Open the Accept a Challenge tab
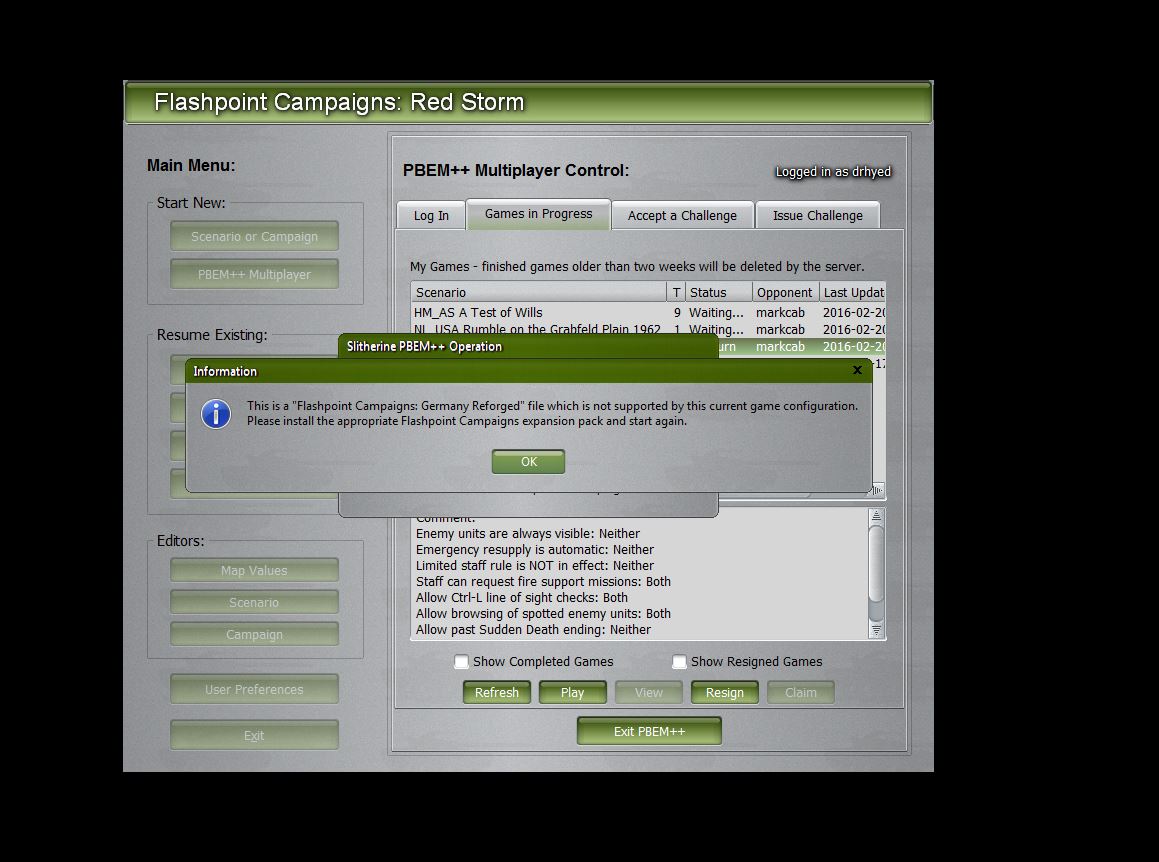The height and width of the screenshot is (862, 1159). click(x=682, y=215)
